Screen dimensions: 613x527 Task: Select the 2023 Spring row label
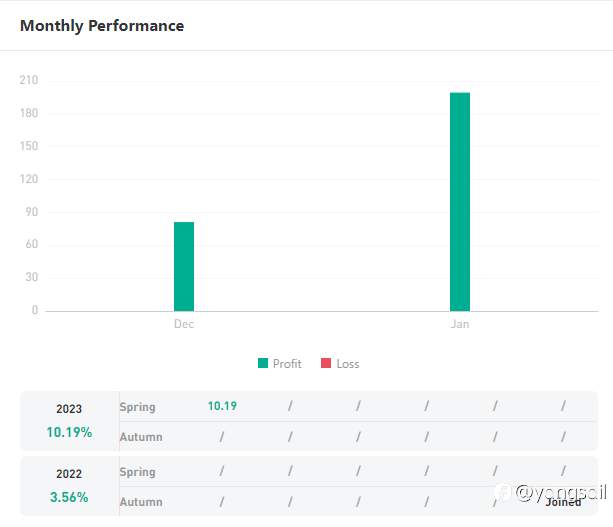pyautogui.click(x=138, y=407)
